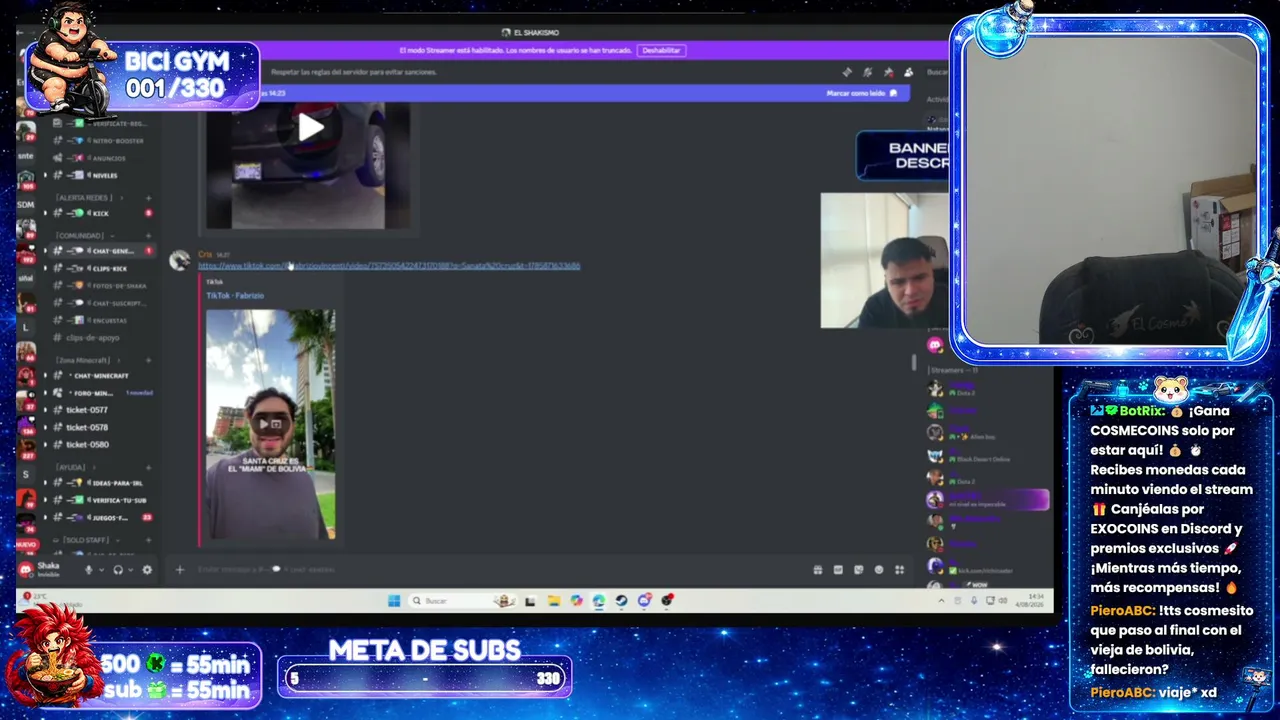Viewport: 1280px width, 720px height.
Task: Show hidden system tray icons
Action: 940,601
